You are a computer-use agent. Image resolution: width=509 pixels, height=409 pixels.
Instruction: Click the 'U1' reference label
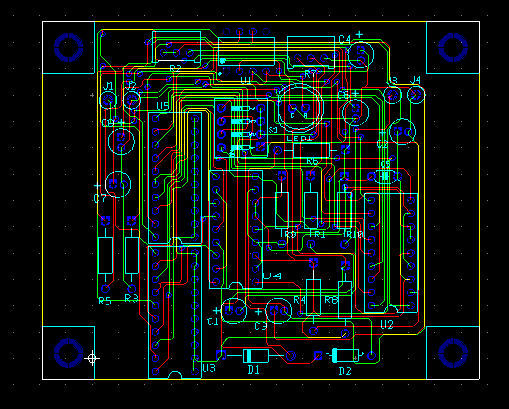coord(246,80)
